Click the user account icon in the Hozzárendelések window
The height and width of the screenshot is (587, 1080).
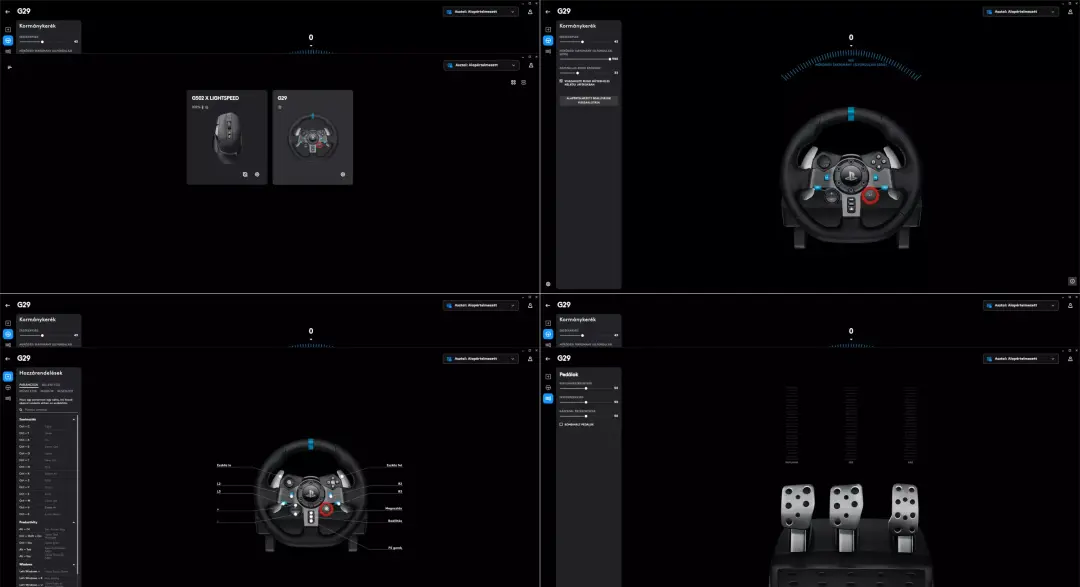pyautogui.click(x=530, y=359)
